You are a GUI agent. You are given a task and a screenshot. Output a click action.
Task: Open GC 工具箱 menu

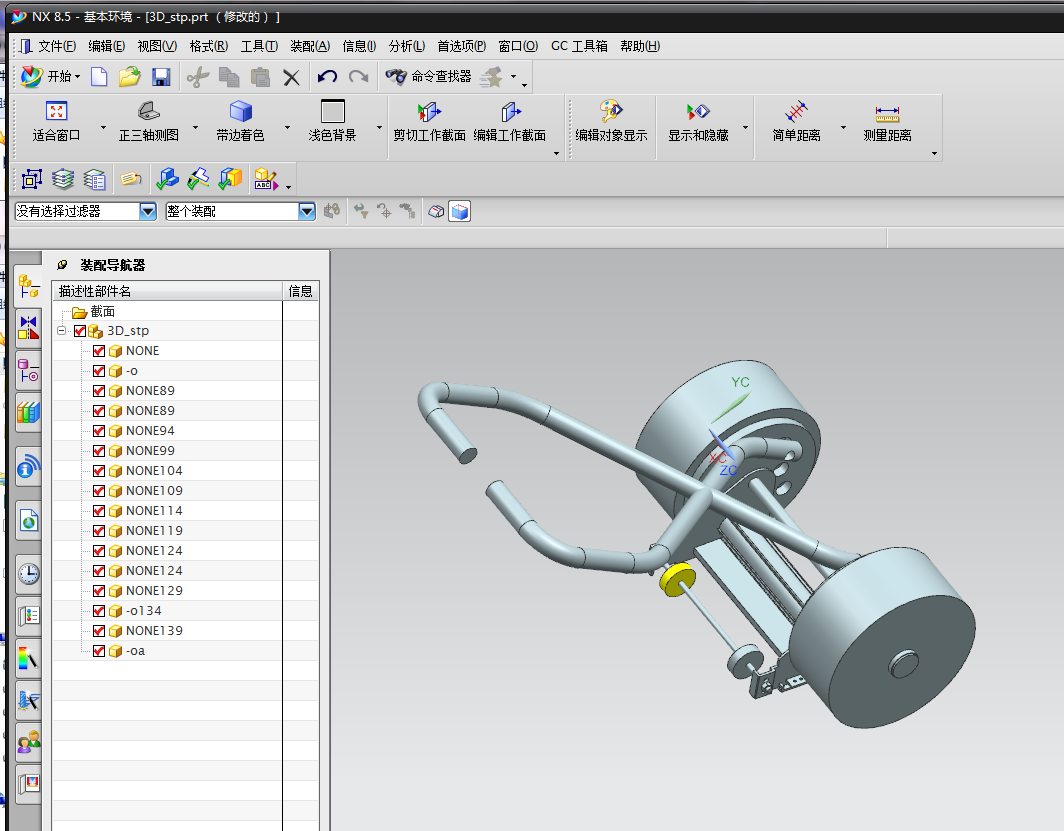click(580, 46)
